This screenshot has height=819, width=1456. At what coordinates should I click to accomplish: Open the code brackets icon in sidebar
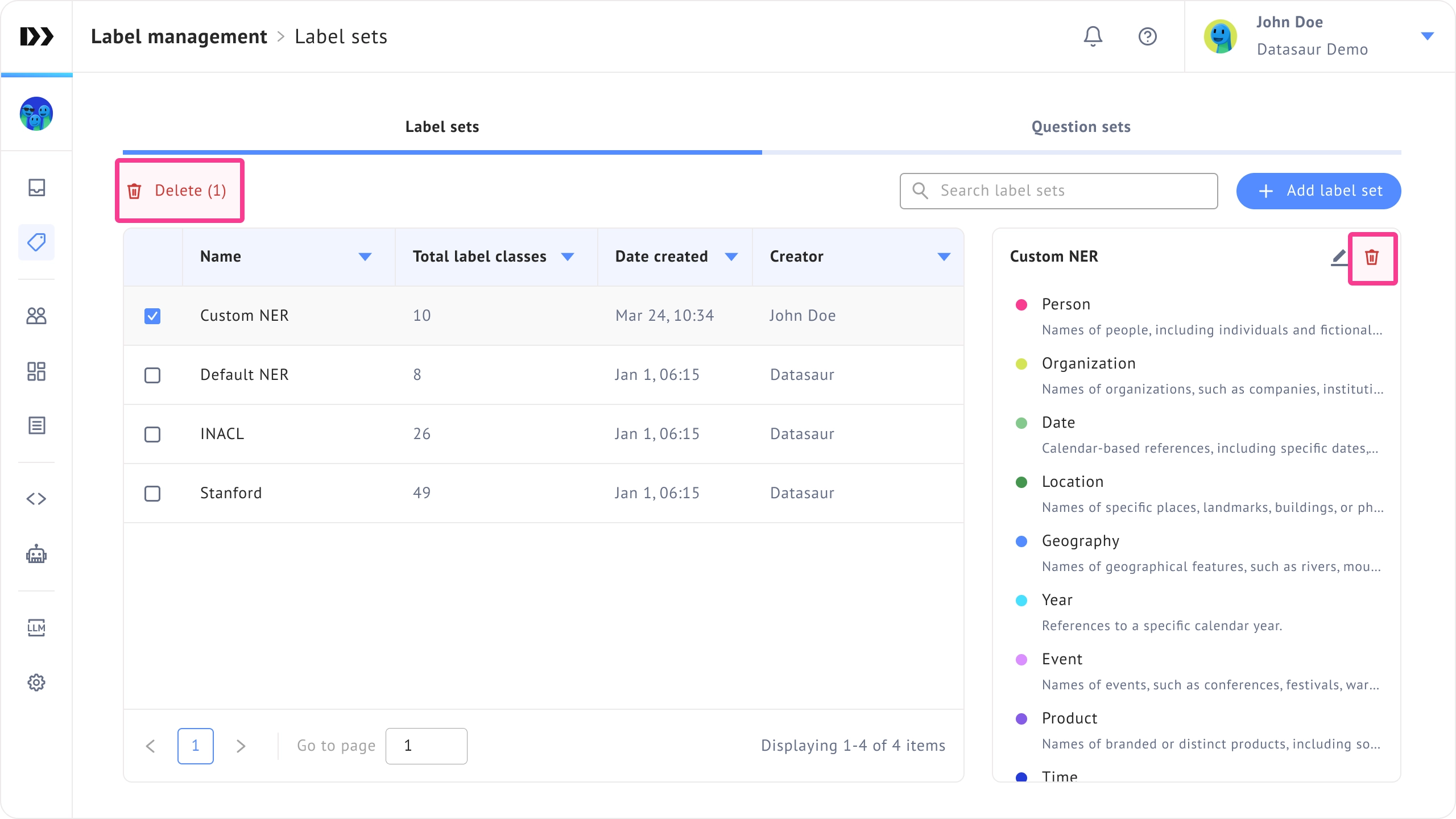click(36, 499)
